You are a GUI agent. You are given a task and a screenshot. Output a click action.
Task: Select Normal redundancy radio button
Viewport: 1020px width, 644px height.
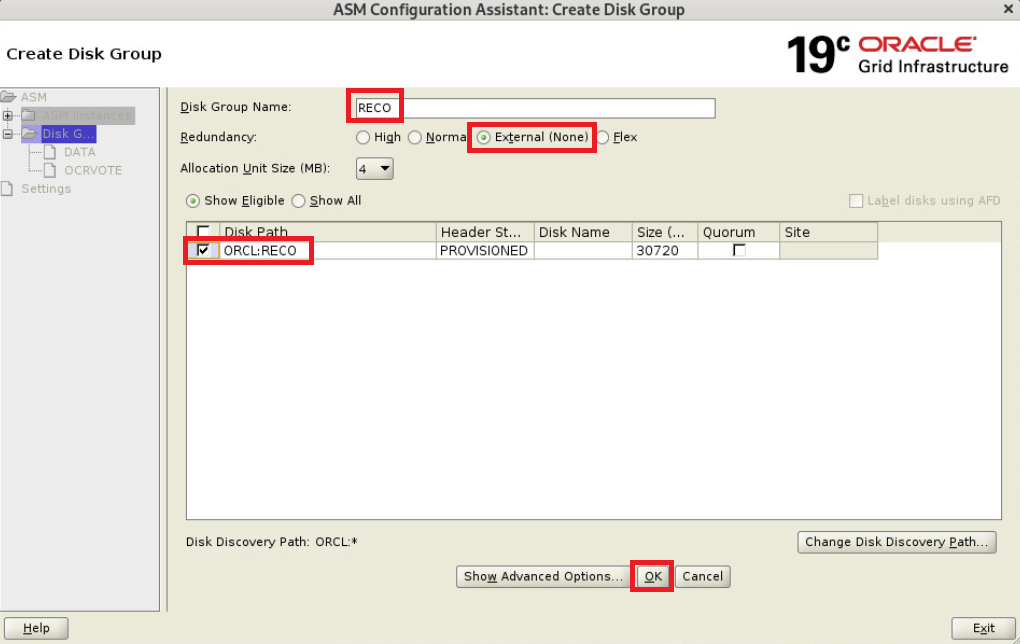point(414,137)
